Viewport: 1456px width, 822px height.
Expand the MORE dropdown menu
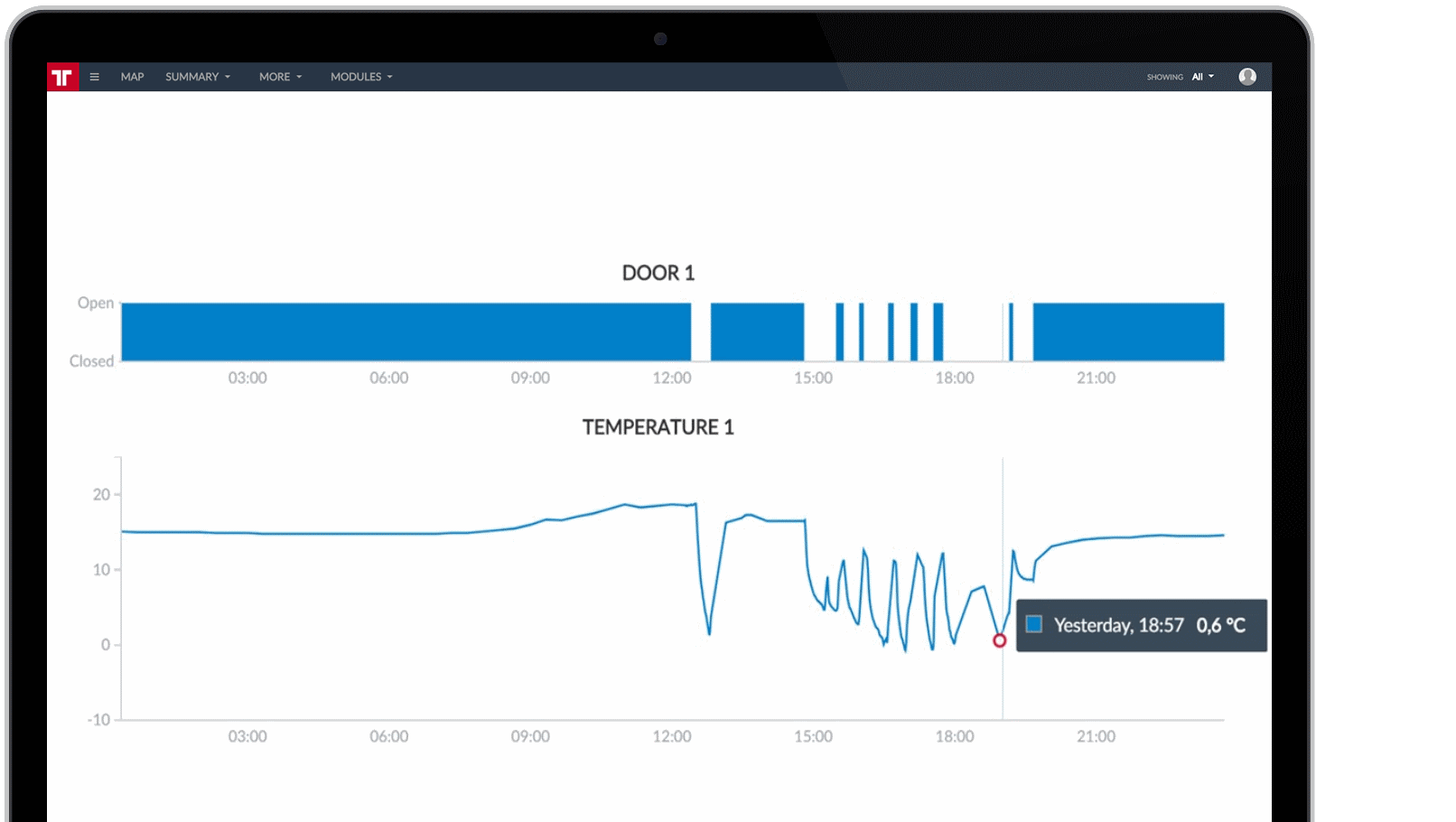[x=280, y=77]
